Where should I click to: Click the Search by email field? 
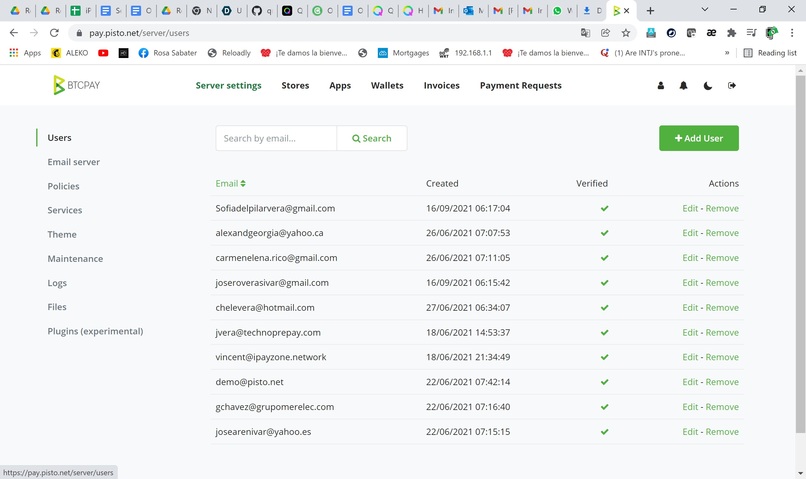pos(276,138)
